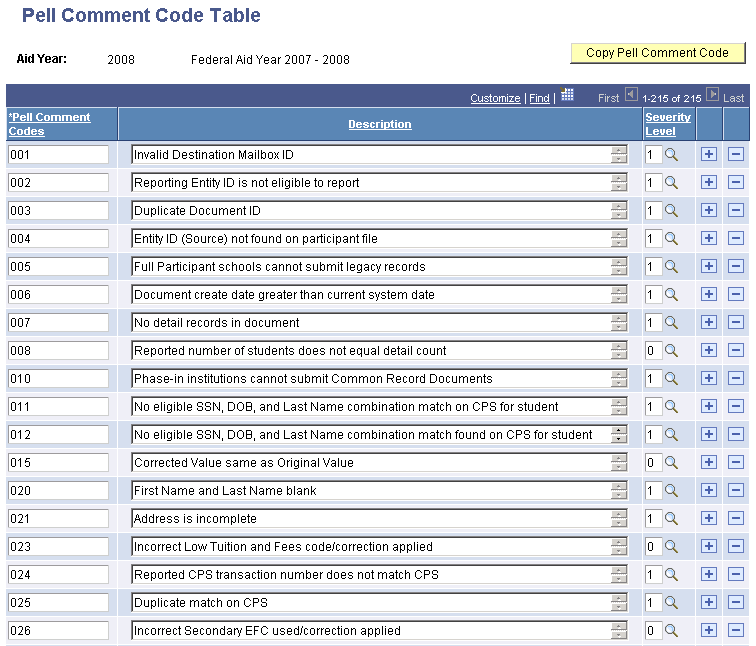The width and height of the screenshot is (756, 646).
Task: Delete the code 006 row
Action: [x=736, y=294]
